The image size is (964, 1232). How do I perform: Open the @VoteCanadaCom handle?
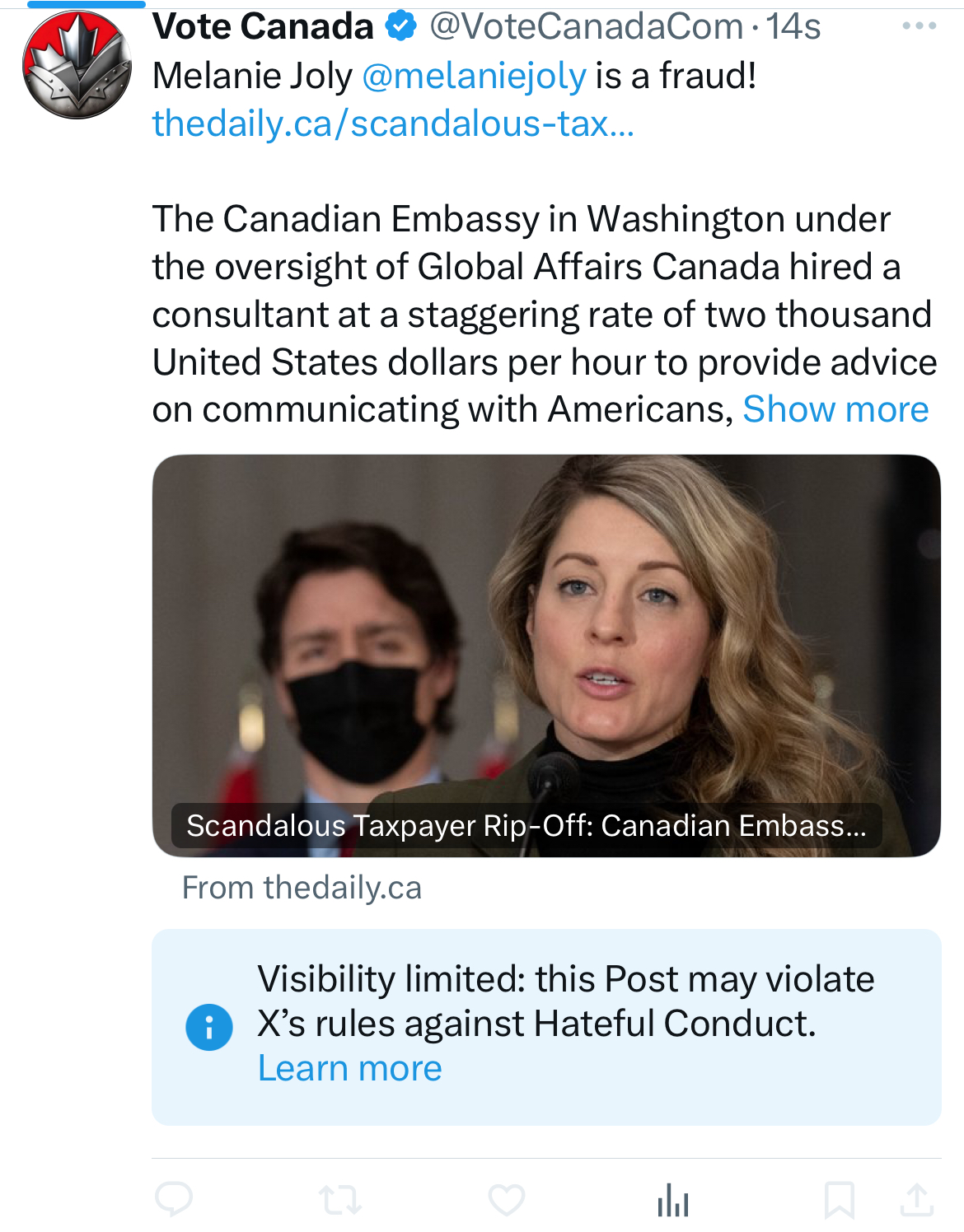[586, 26]
